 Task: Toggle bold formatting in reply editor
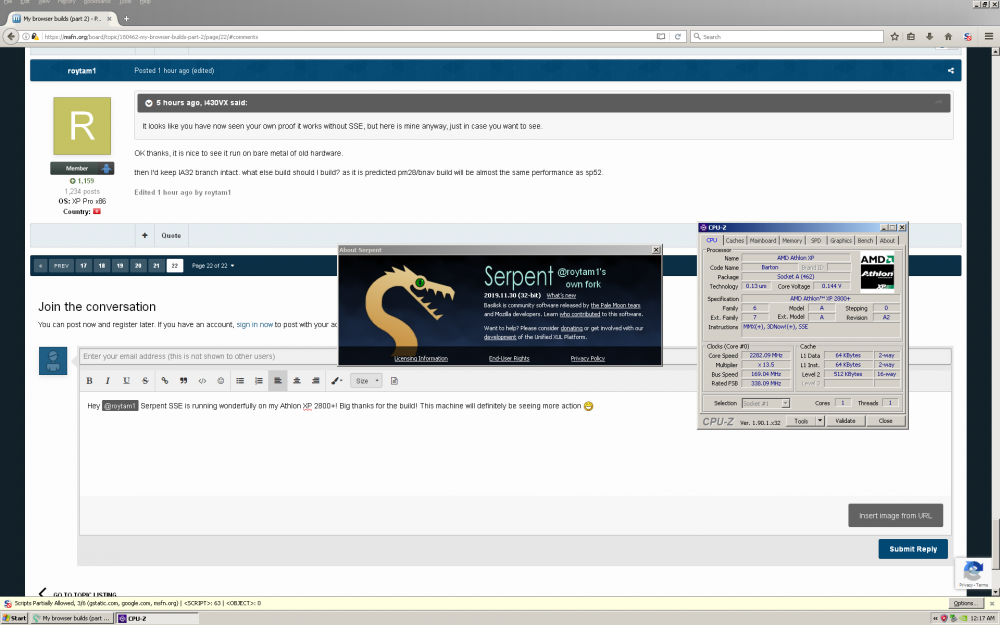[89, 381]
